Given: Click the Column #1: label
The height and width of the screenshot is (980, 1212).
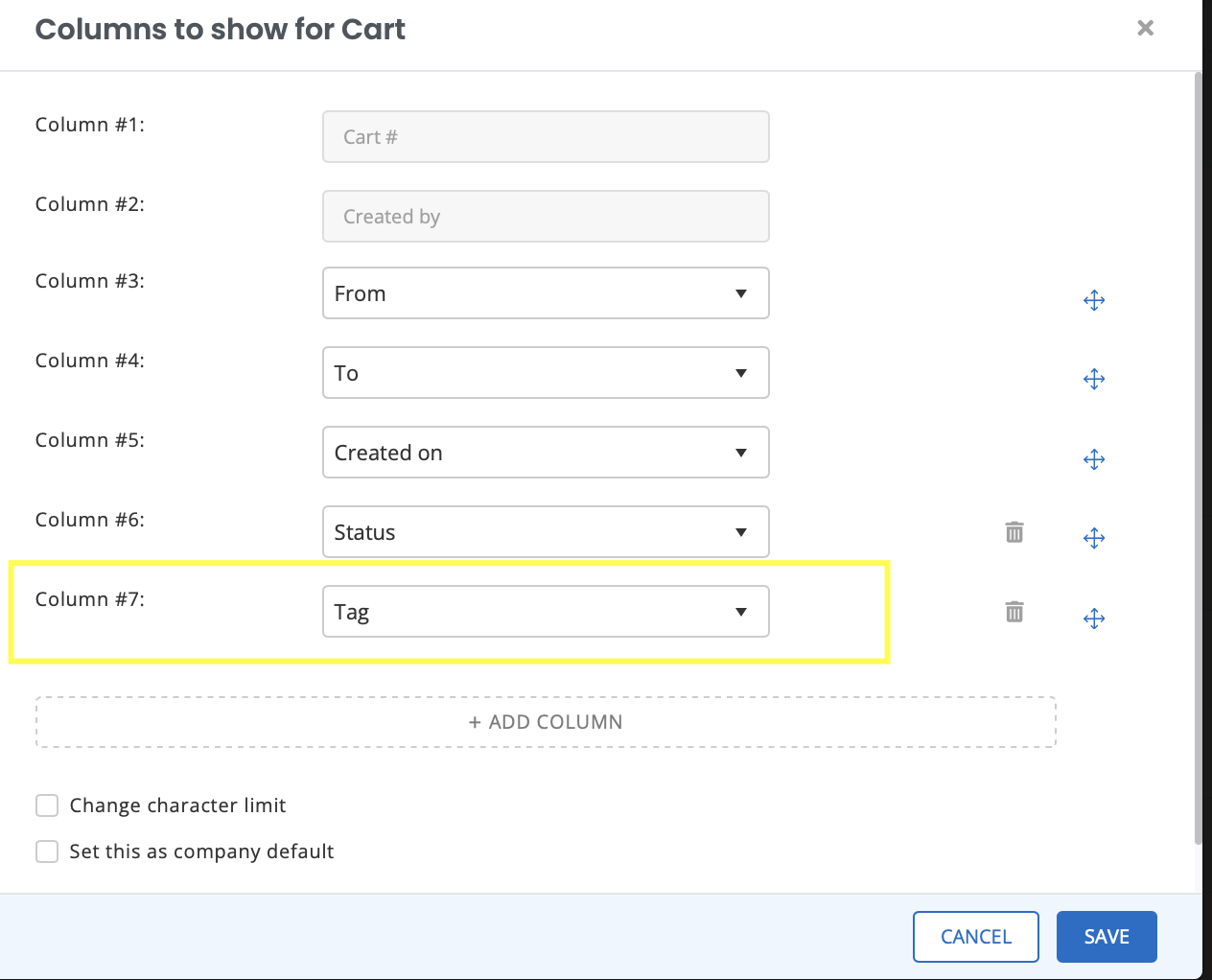Looking at the screenshot, I should 90,125.
